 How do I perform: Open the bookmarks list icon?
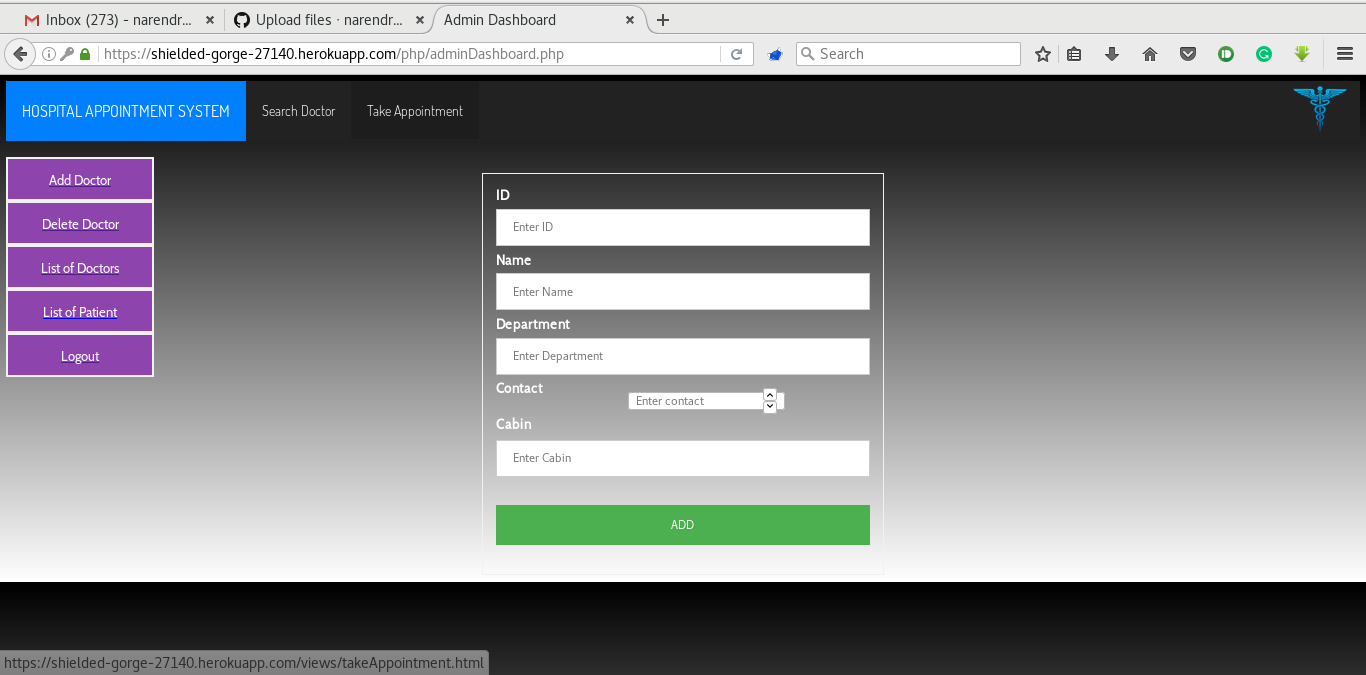(x=1074, y=54)
